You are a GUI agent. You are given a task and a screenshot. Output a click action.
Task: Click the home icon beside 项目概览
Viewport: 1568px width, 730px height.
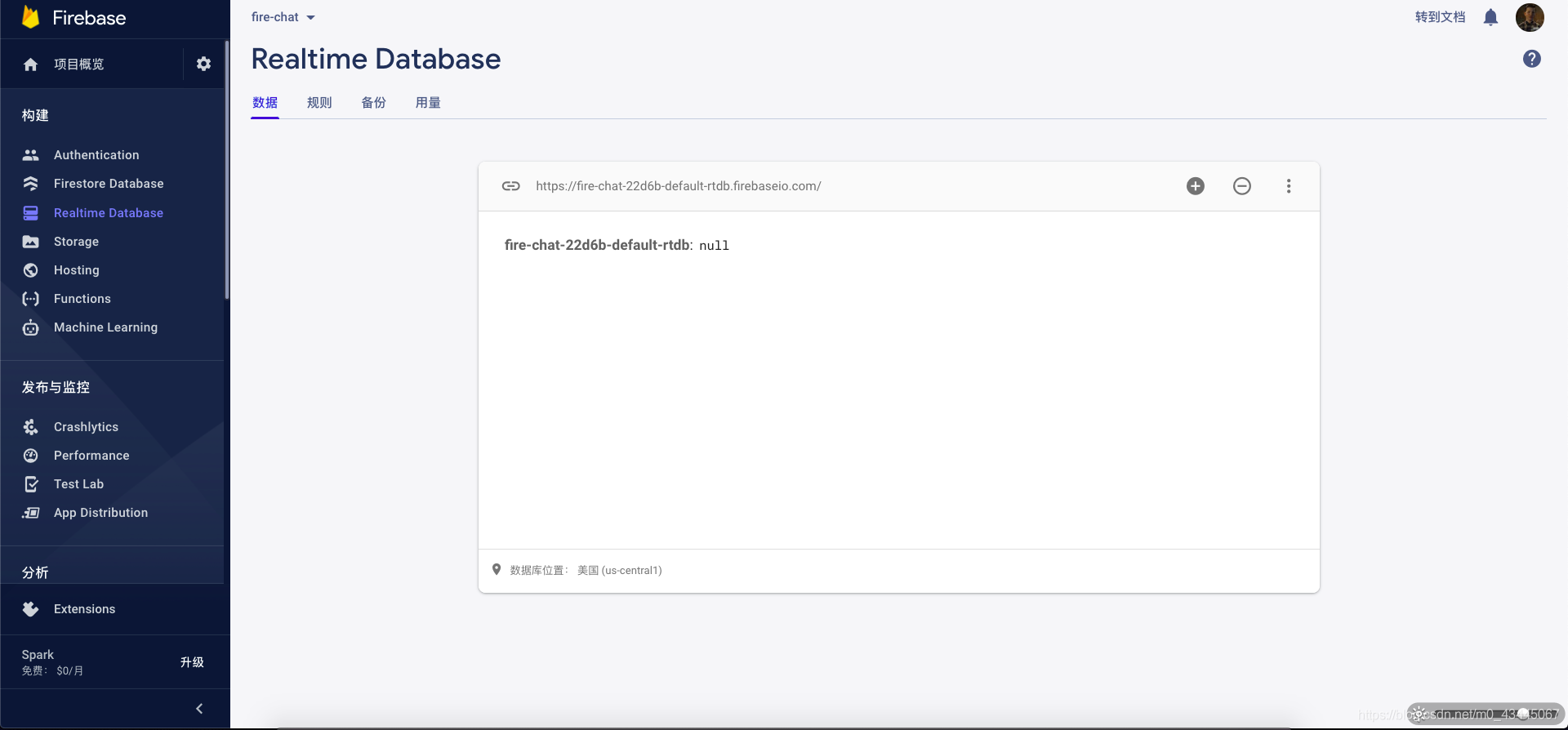31,65
